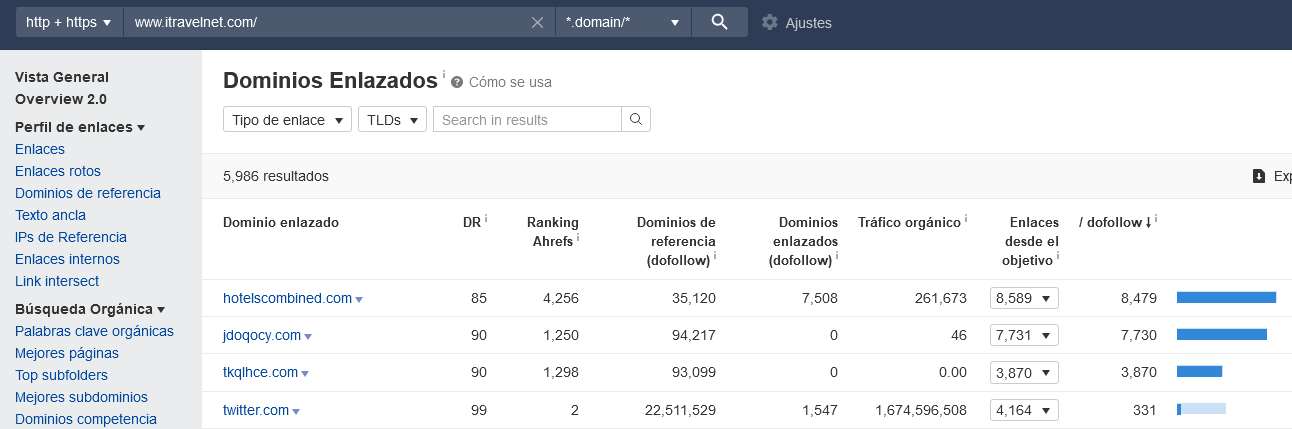
Task: Click the 261,673 organic traffic value
Action: [941, 298]
